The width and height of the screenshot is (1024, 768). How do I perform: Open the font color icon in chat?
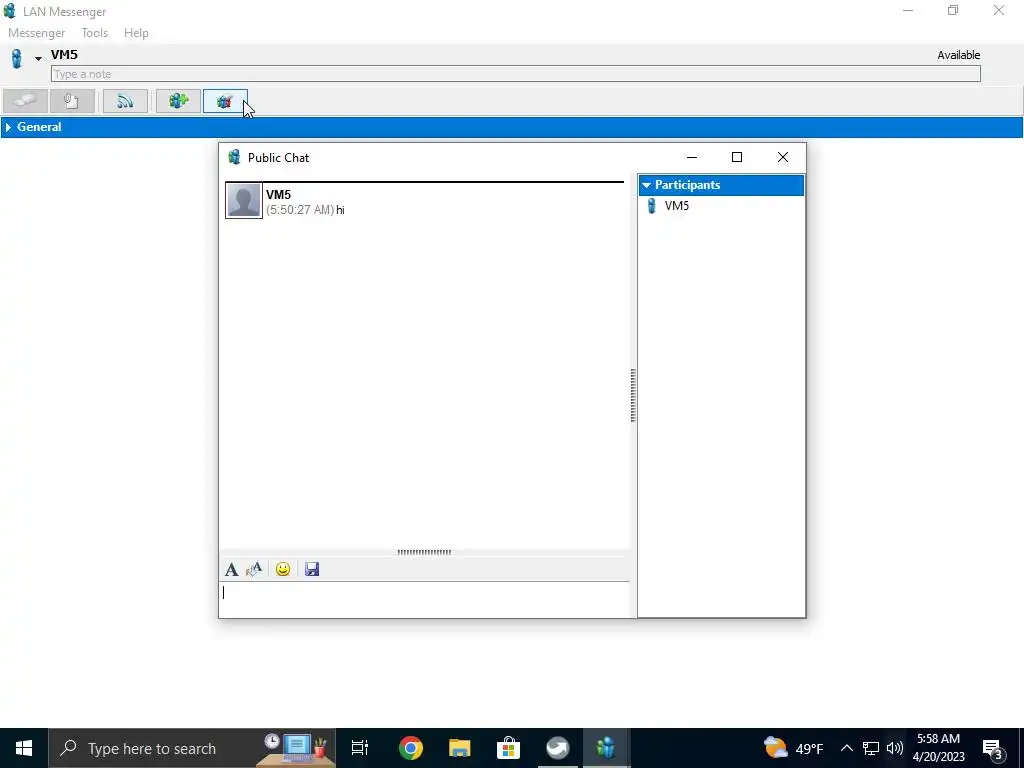pyautogui.click(x=254, y=569)
